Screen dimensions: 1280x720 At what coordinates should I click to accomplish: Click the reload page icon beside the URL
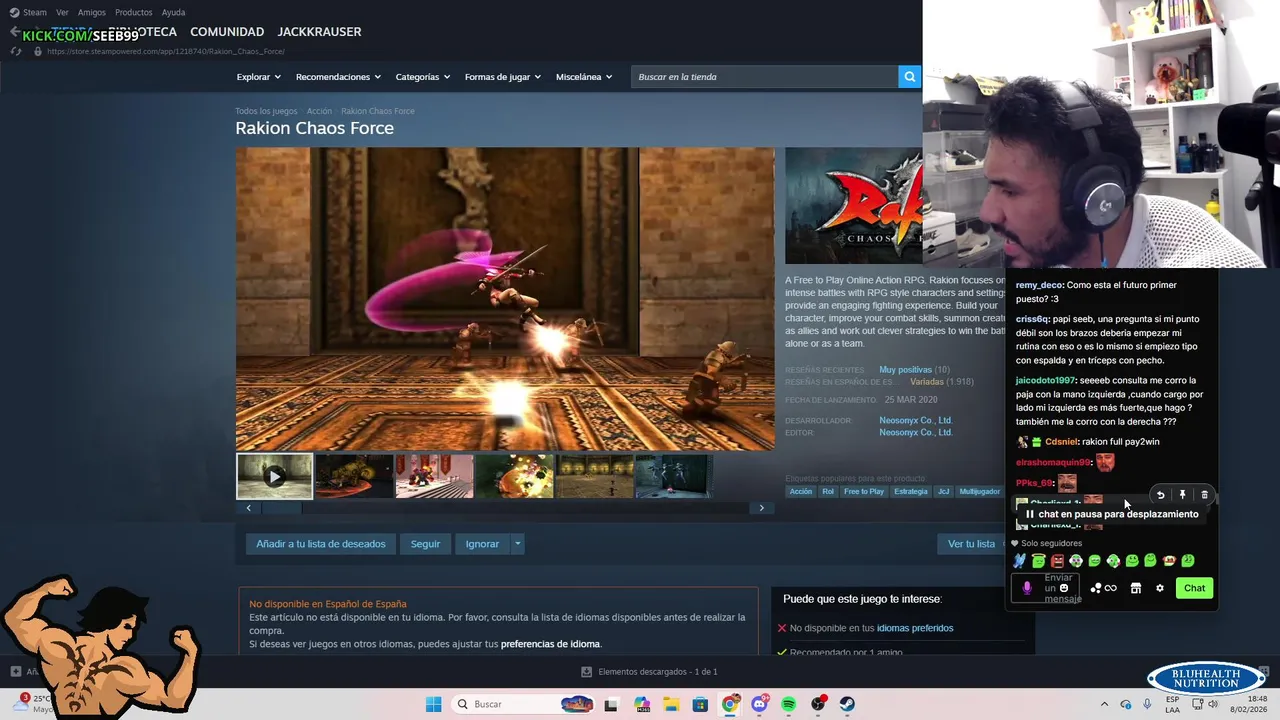[x=16, y=51]
